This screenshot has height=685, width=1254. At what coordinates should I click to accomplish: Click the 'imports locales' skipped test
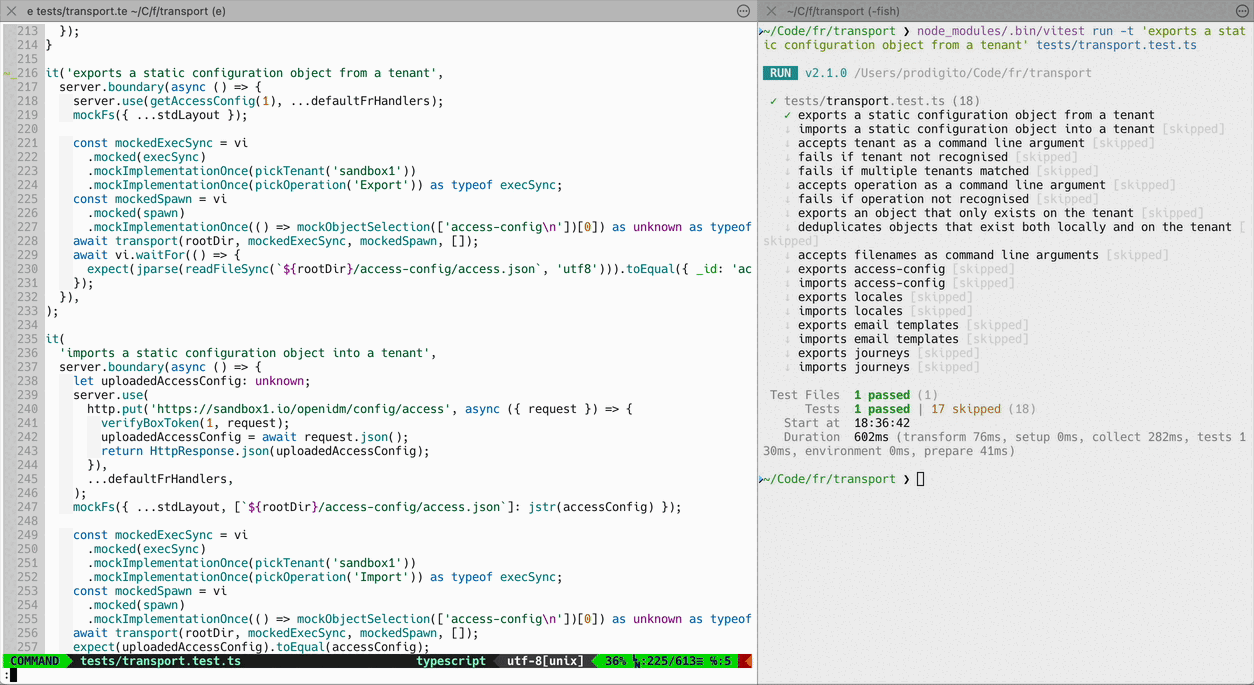[x=850, y=311]
